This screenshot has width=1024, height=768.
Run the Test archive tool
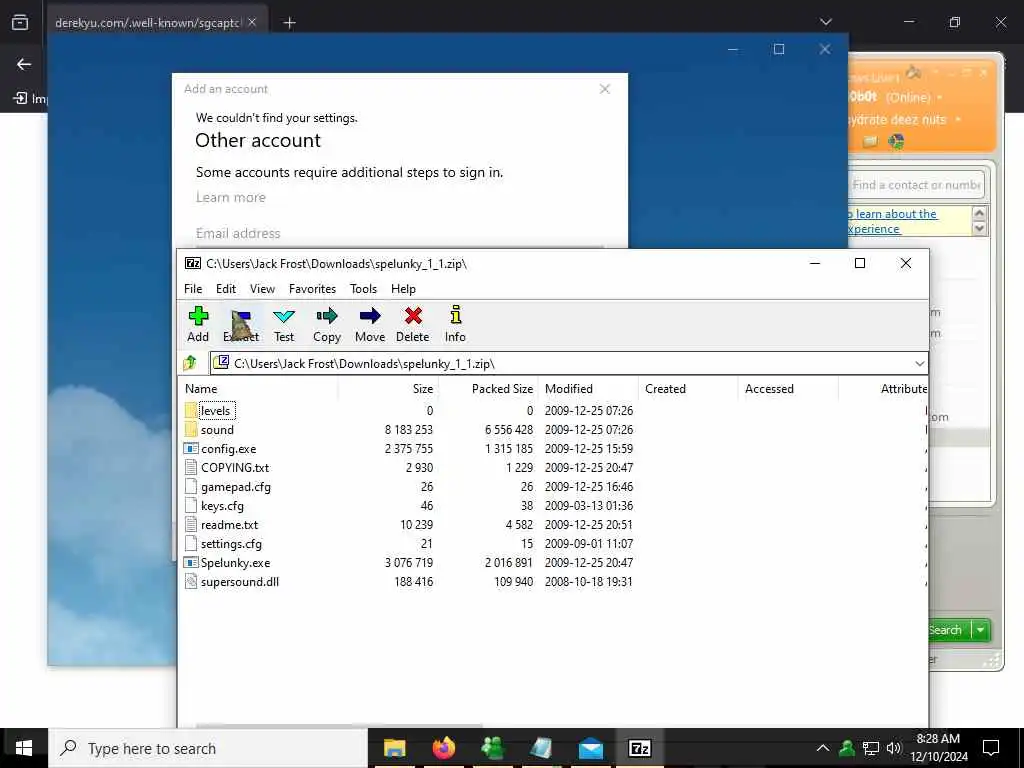[283, 324]
